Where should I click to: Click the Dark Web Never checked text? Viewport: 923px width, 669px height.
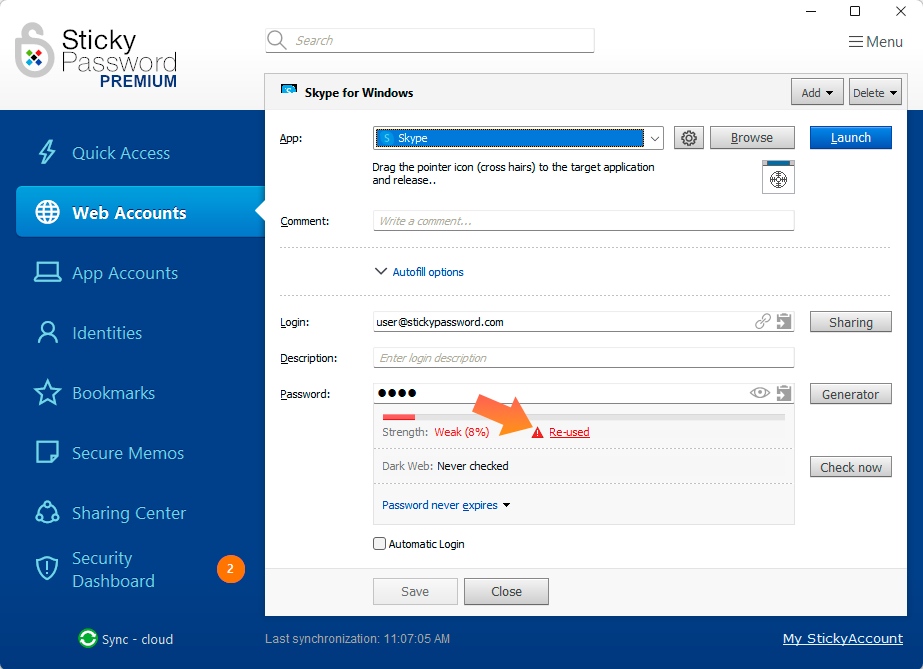pyautogui.click(x=445, y=466)
